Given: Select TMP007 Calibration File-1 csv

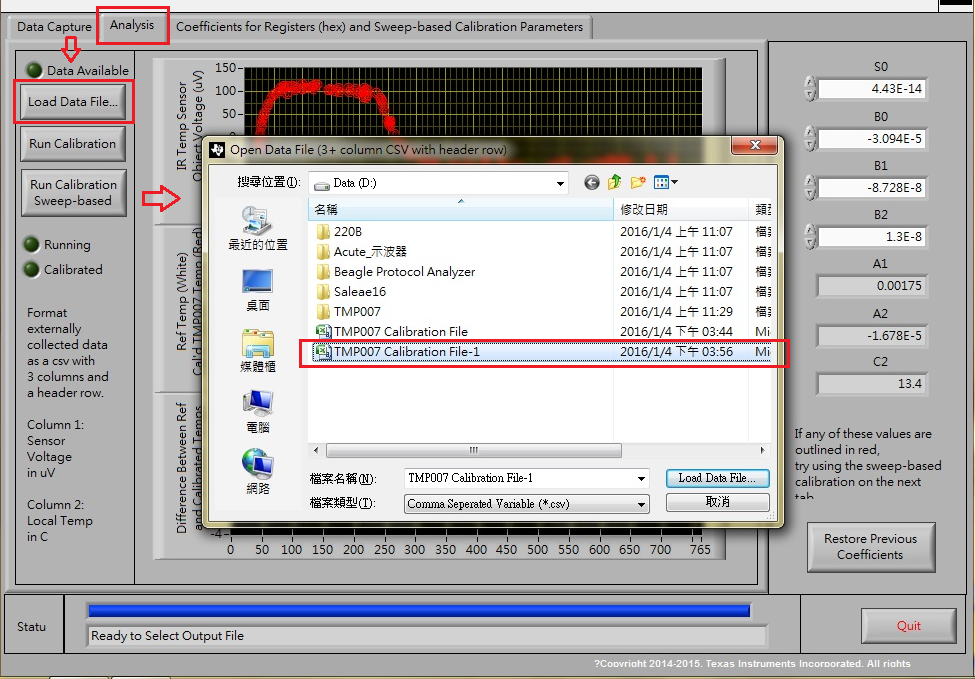Looking at the screenshot, I should pyautogui.click(x=398, y=351).
